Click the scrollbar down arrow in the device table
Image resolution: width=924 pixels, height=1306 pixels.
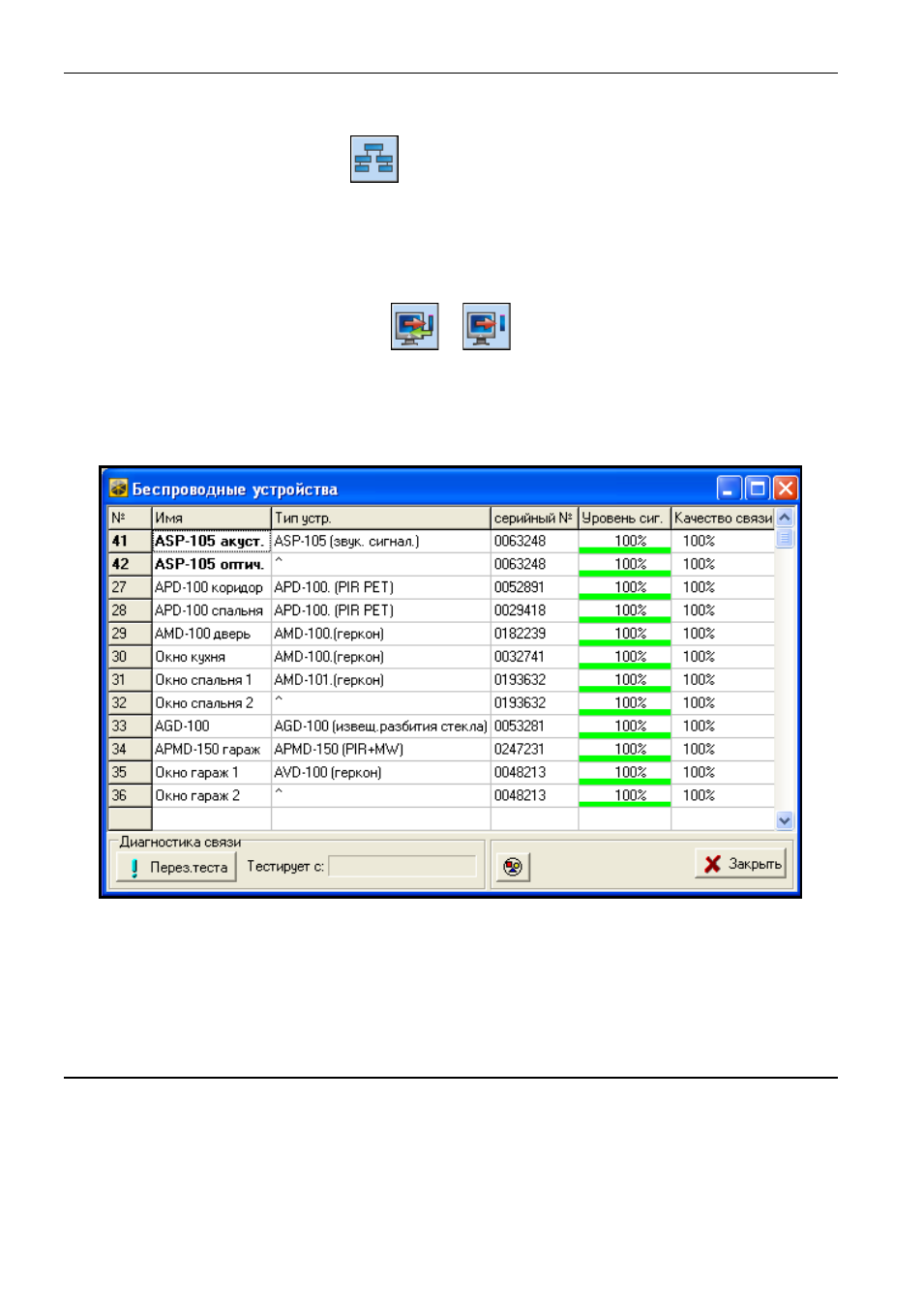(x=785, y=820)
